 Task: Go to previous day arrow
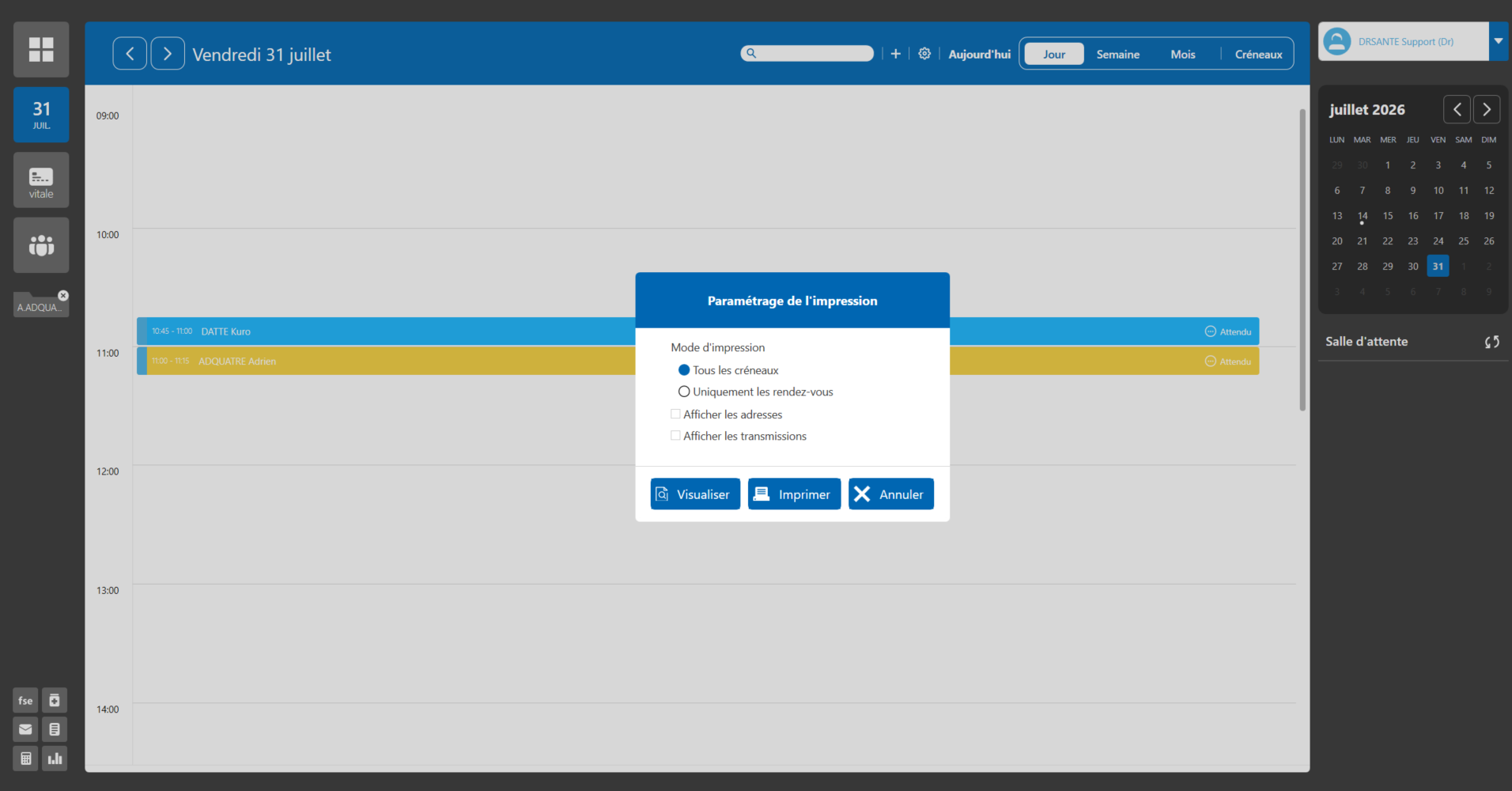click(130, 54)
